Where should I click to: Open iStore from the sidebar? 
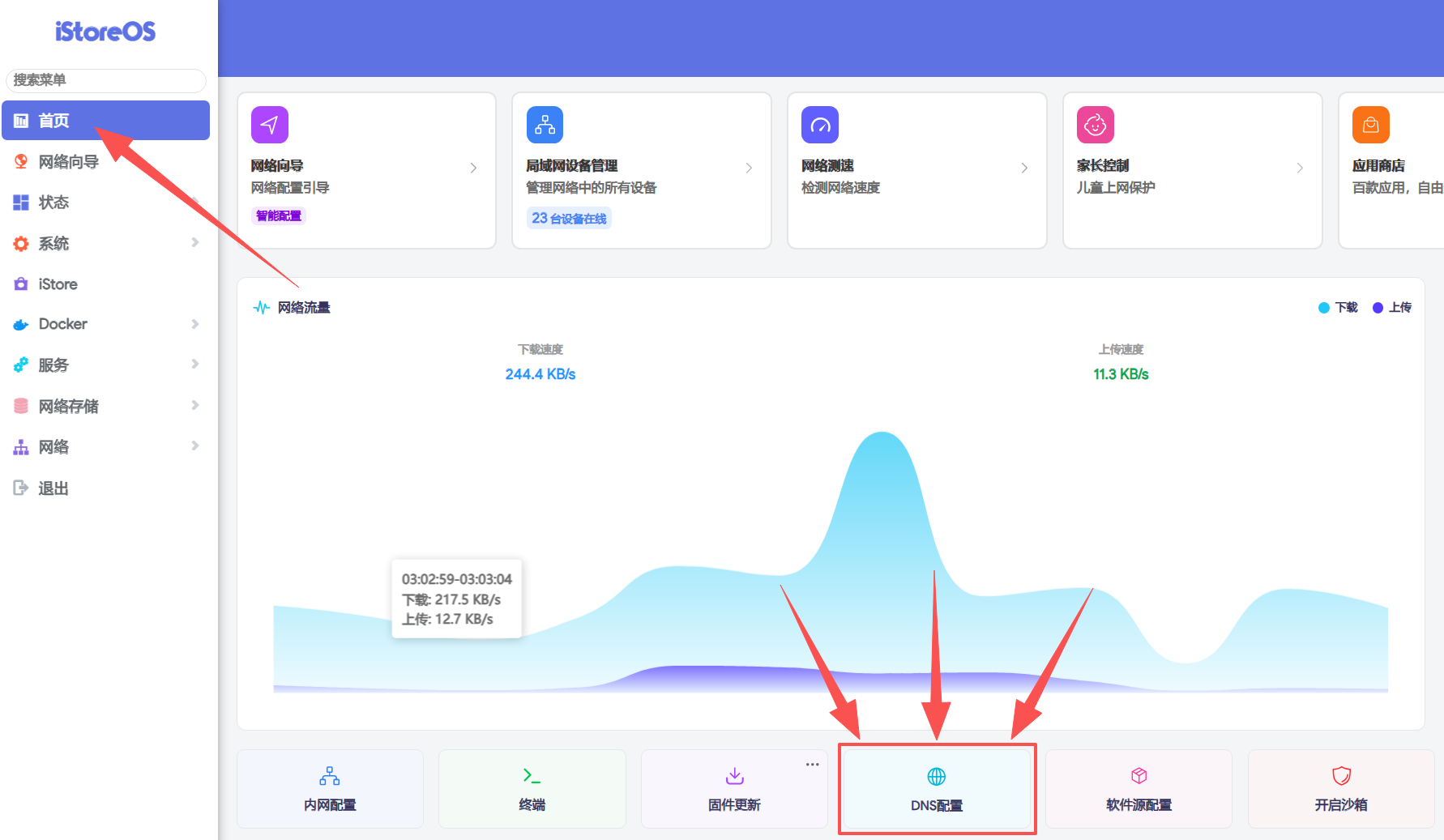pos(58,284)
